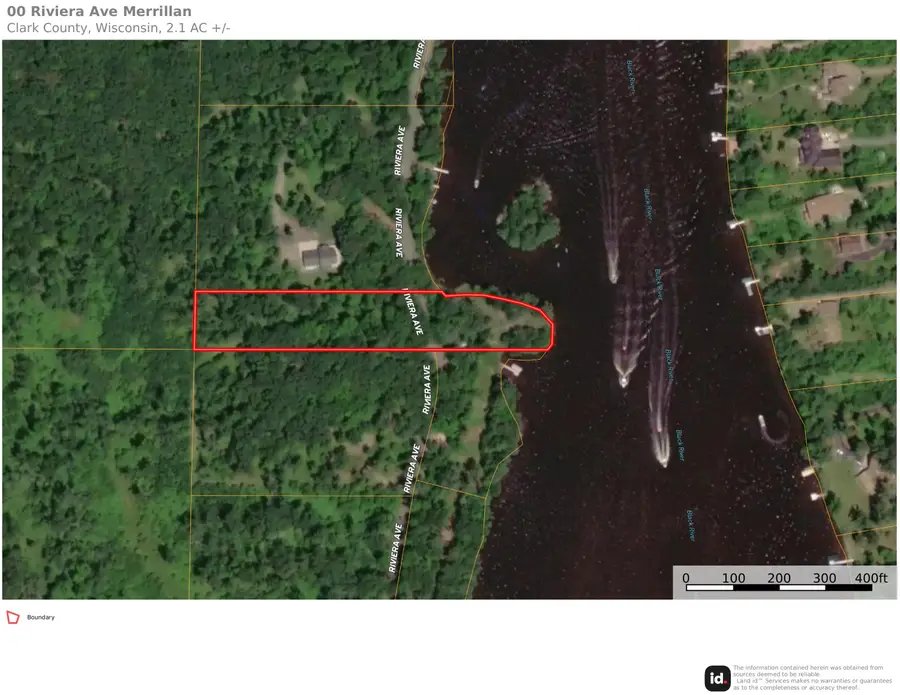Select the black id. logo square
This screenshot has height=695, width=900.
[x=716, y=676]
